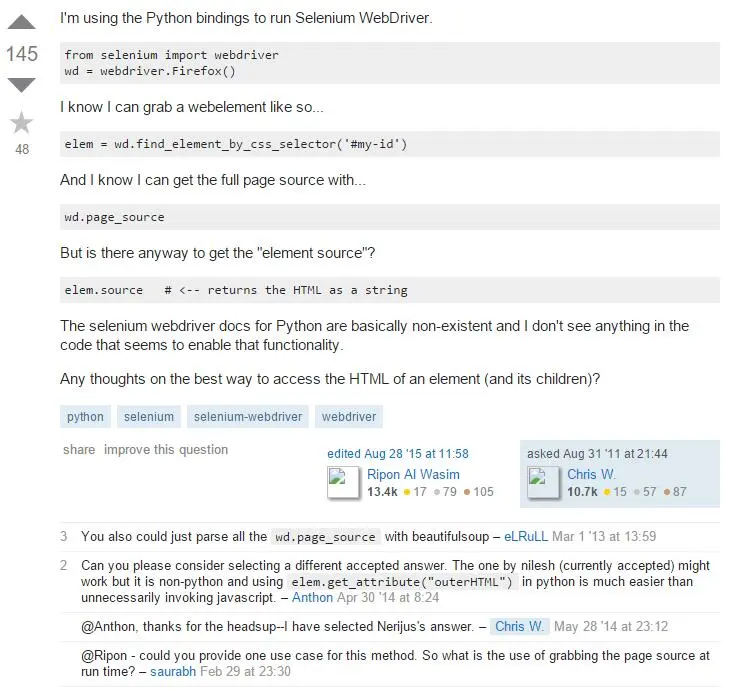Open Chris W.'s avatar image

[543, 483]
